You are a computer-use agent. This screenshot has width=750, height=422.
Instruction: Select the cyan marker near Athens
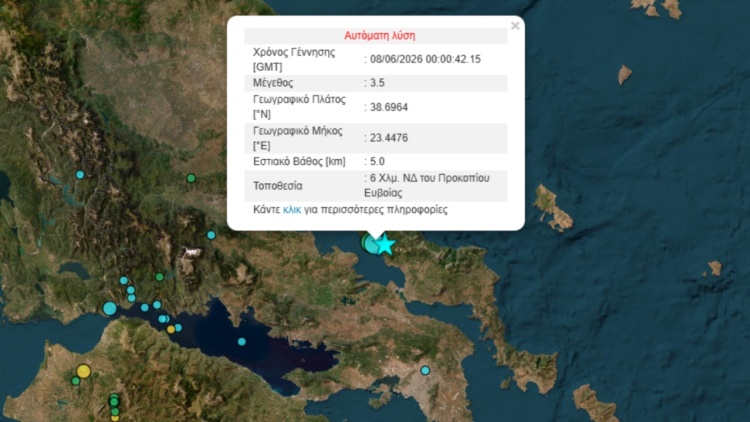(x=425, y=370)
